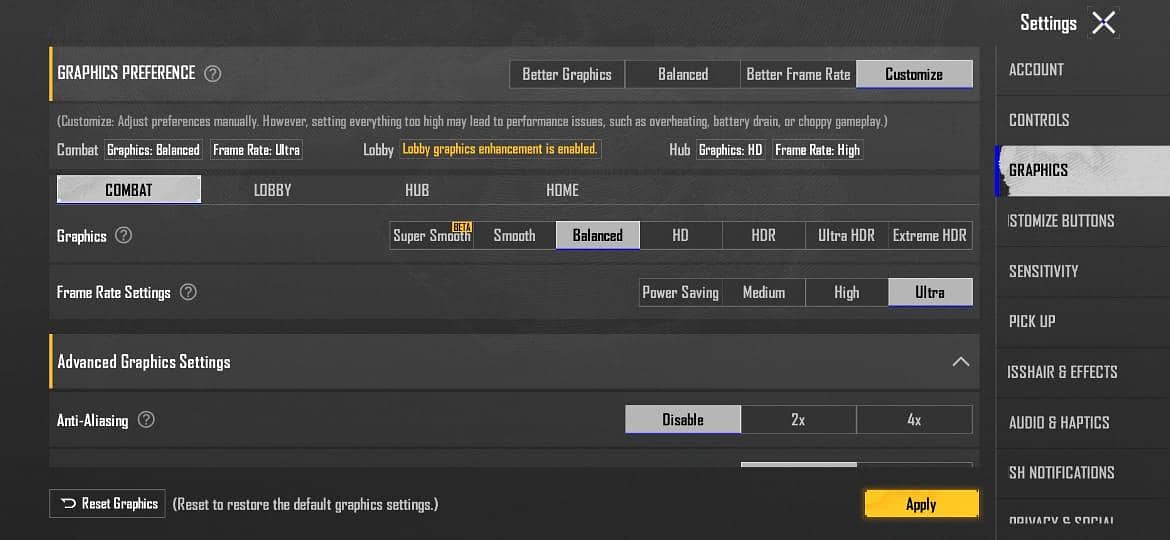Select Super Smooth beta graphics option
This screenshot has width=1170, height=540.
[x=431, y=236]
